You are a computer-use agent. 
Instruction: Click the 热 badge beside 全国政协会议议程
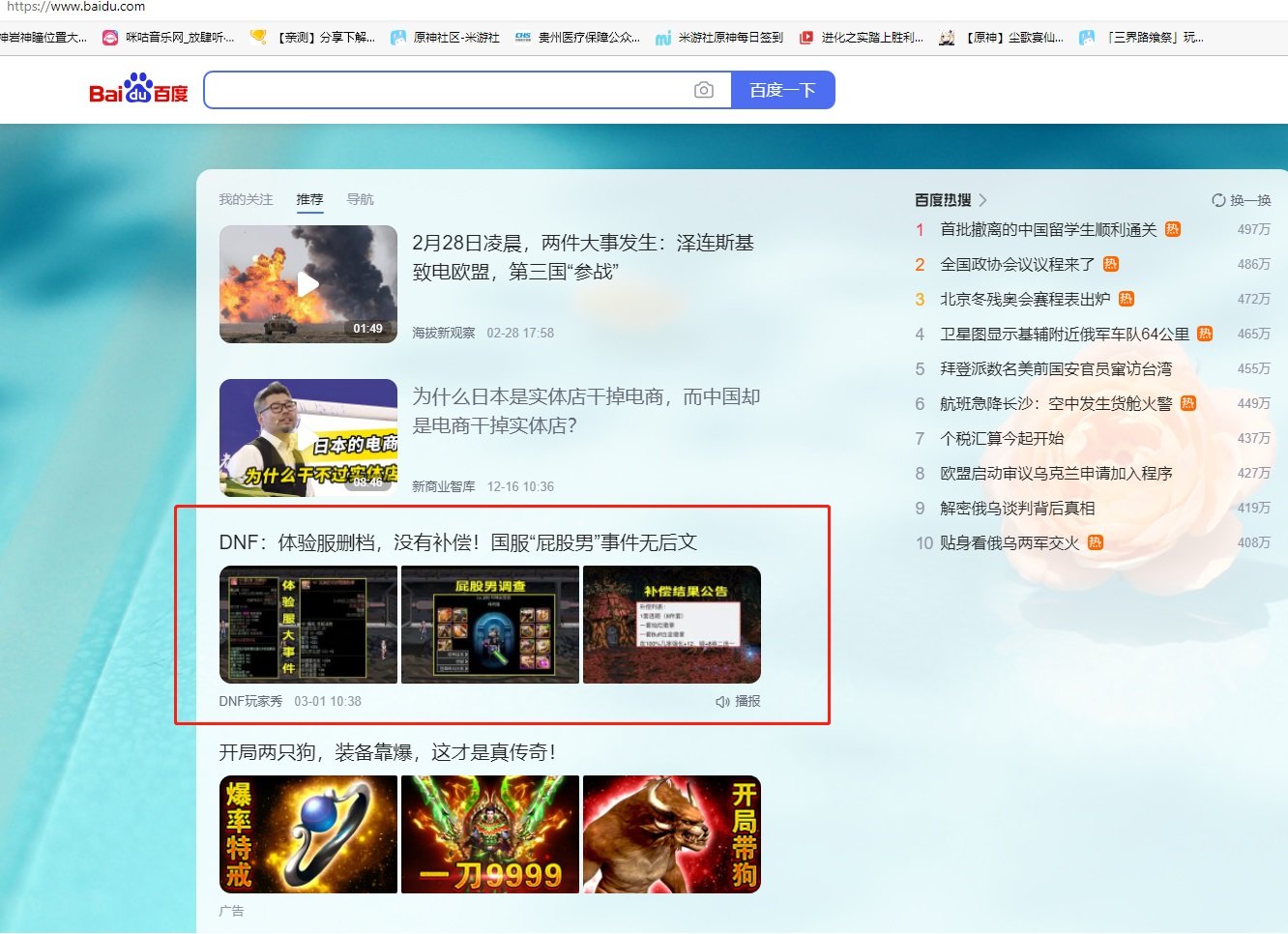point(1110,264)
